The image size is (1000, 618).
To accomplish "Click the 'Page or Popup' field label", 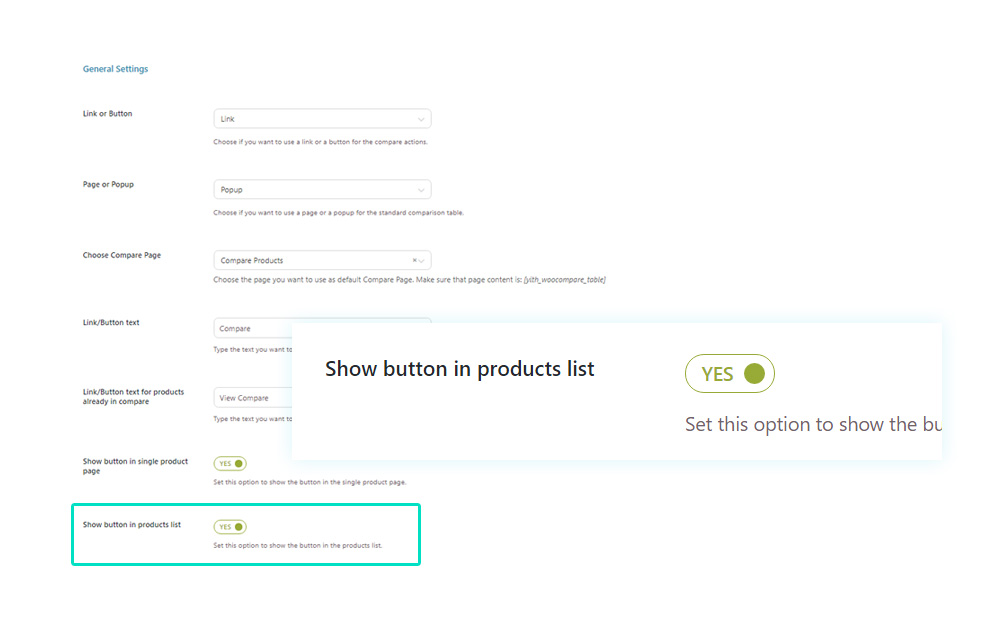I will (108, 185).
